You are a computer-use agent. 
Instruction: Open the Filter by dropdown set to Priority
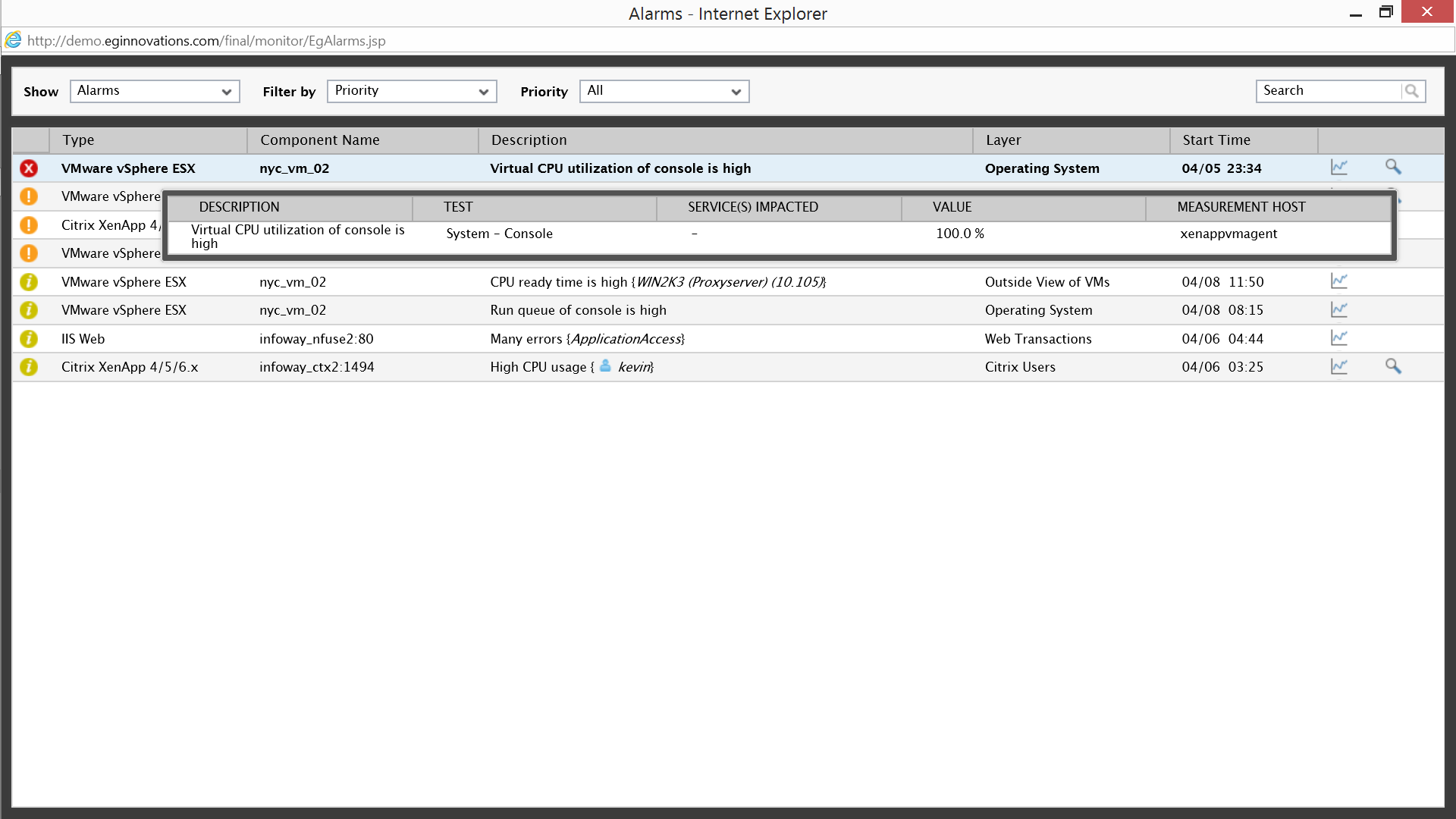pos(412,91)
